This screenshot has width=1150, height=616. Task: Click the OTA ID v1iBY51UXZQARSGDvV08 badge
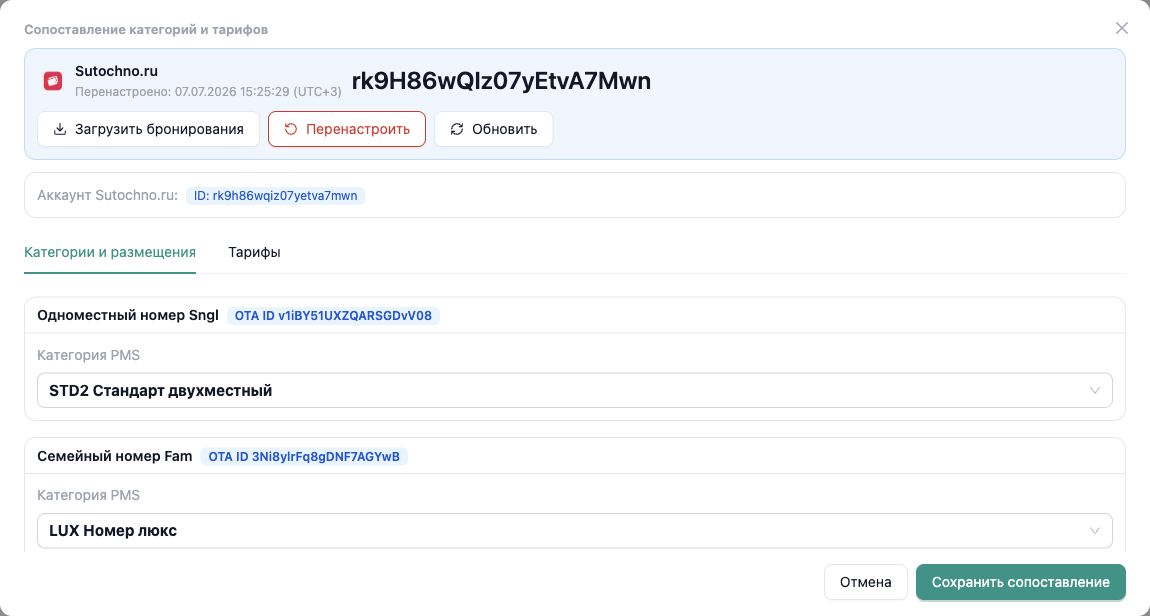coord(333,316)
